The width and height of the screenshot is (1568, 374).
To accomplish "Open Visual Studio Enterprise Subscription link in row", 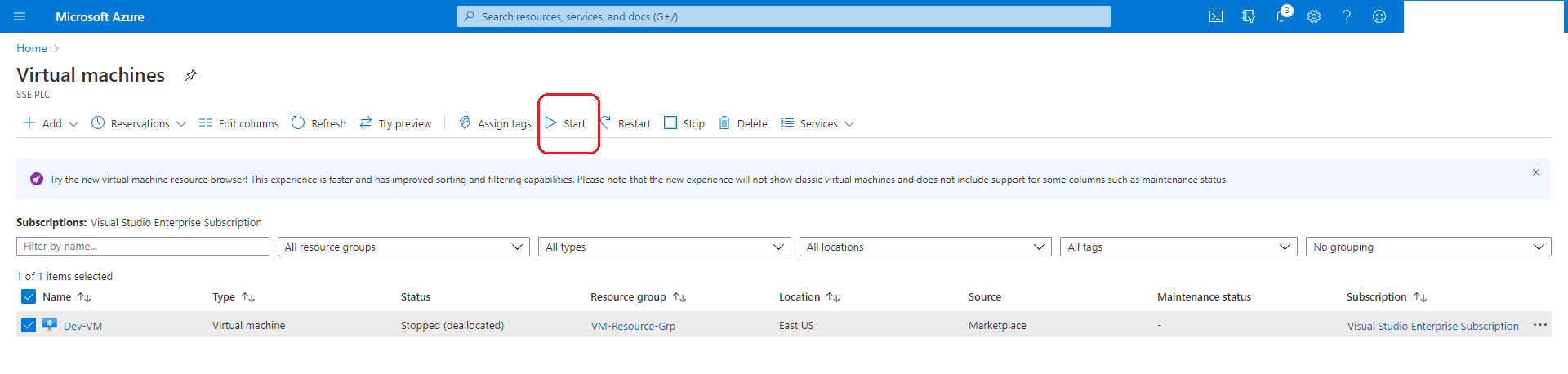I will pyautogui.click(x=1433, y=326).
